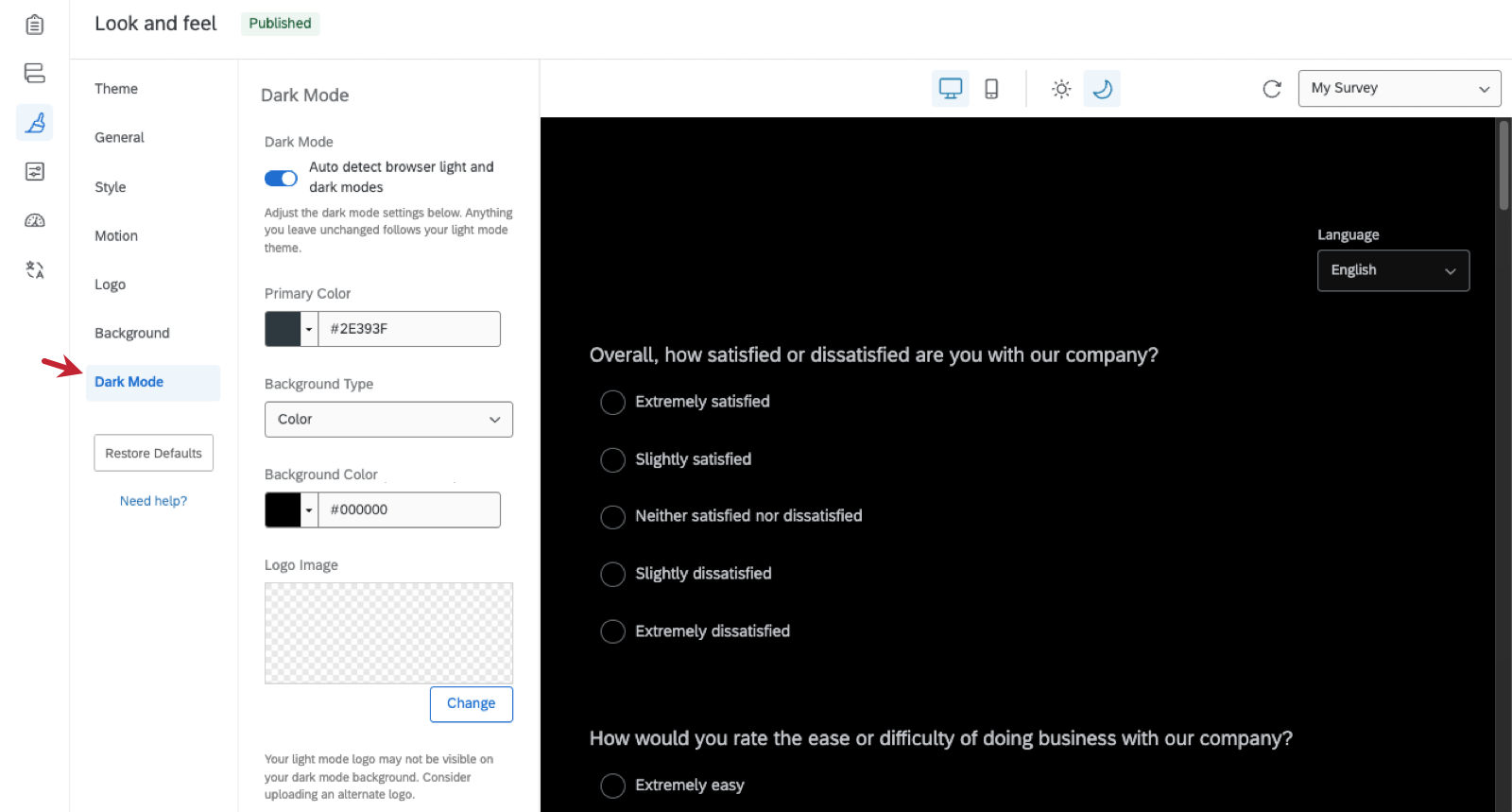Switch preview to desktop view
This screenshot has width=1512, height=812.
click(951, 89)
